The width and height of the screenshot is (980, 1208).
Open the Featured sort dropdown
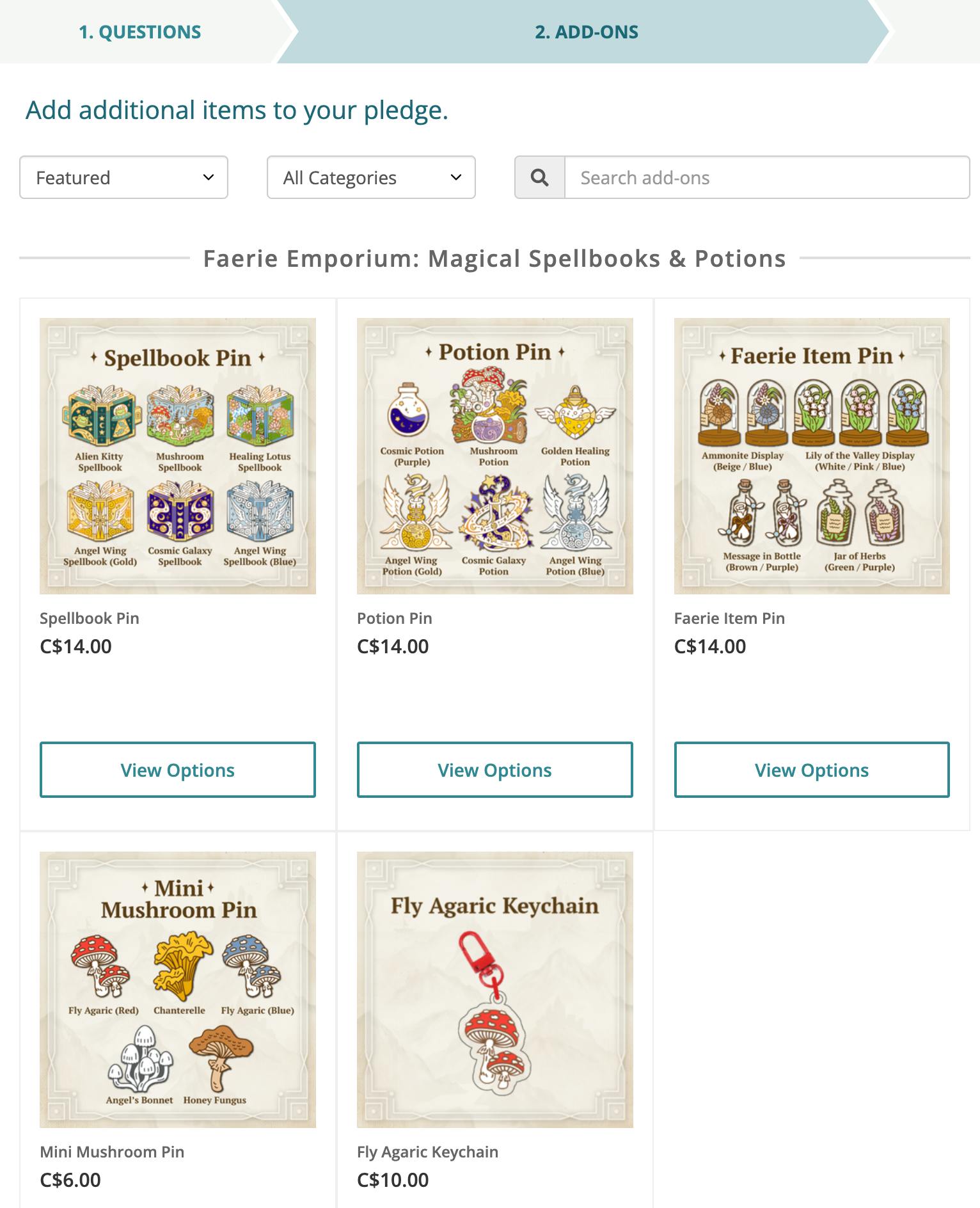[x=124, y=178]
